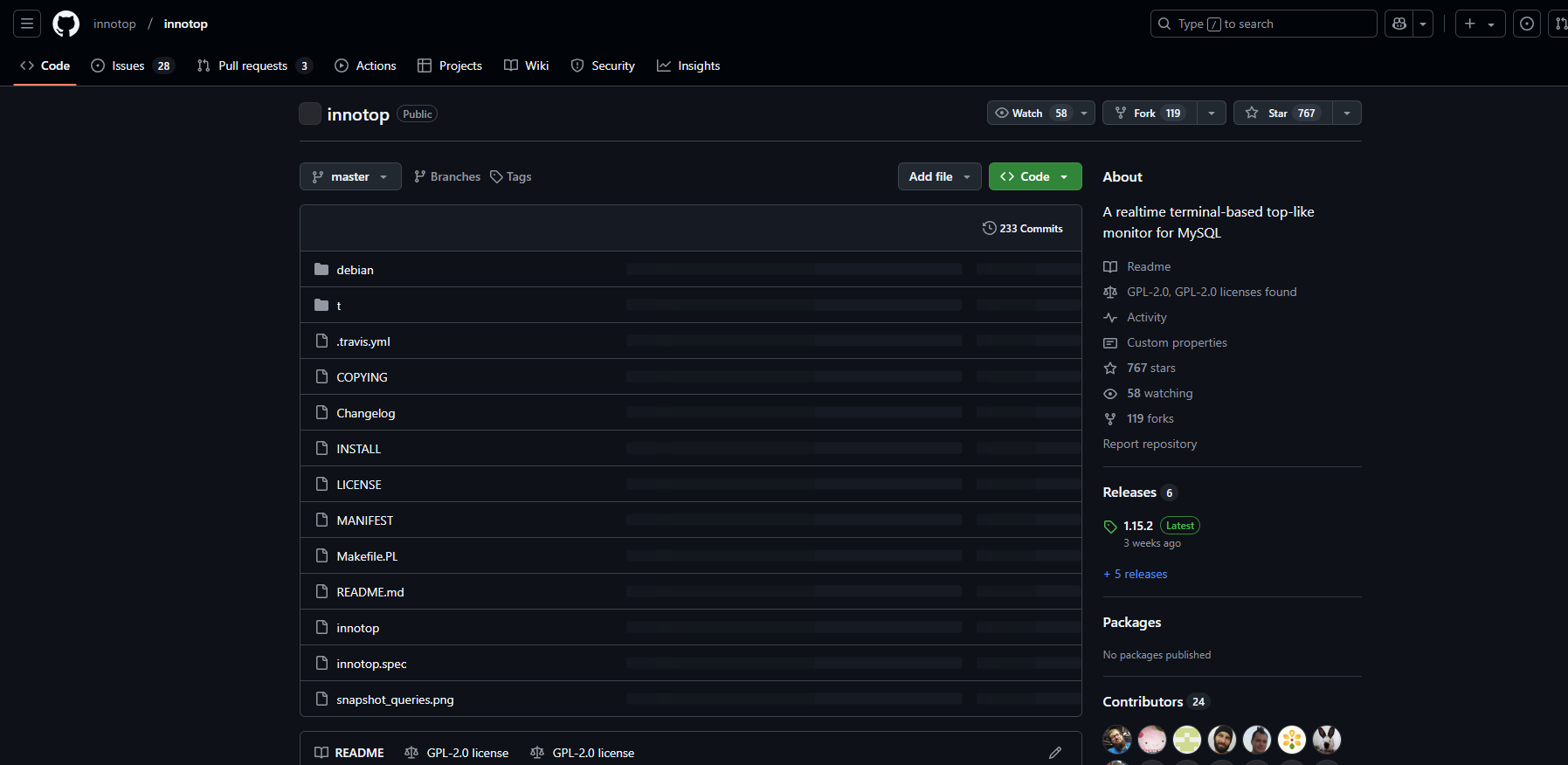Go to the GitHub homepage logo
1568x765 pixels.
[x=66, y=24]
